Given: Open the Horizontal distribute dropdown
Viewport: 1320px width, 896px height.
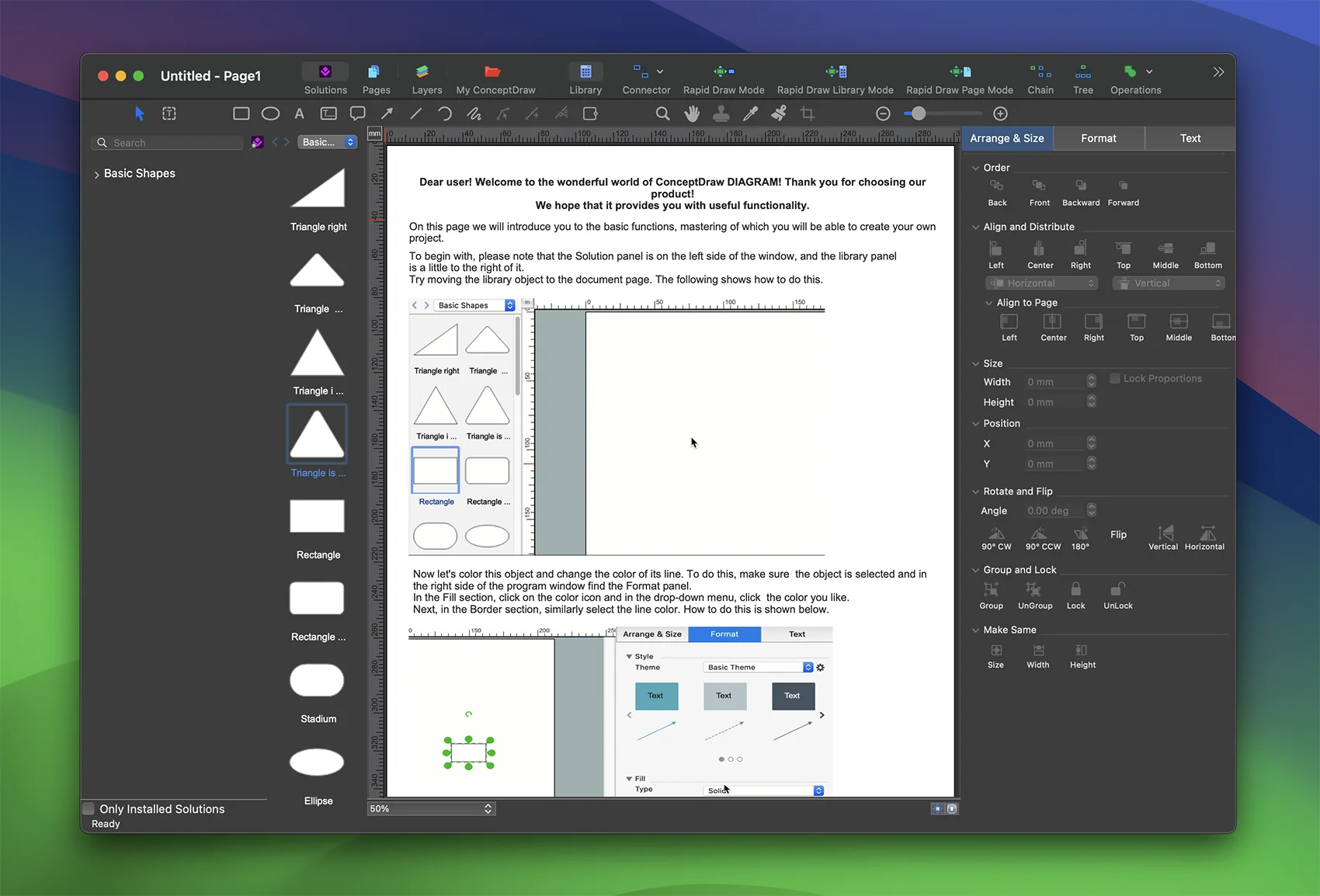Looking at the screenshot, I should click(x=1041, y=283).
